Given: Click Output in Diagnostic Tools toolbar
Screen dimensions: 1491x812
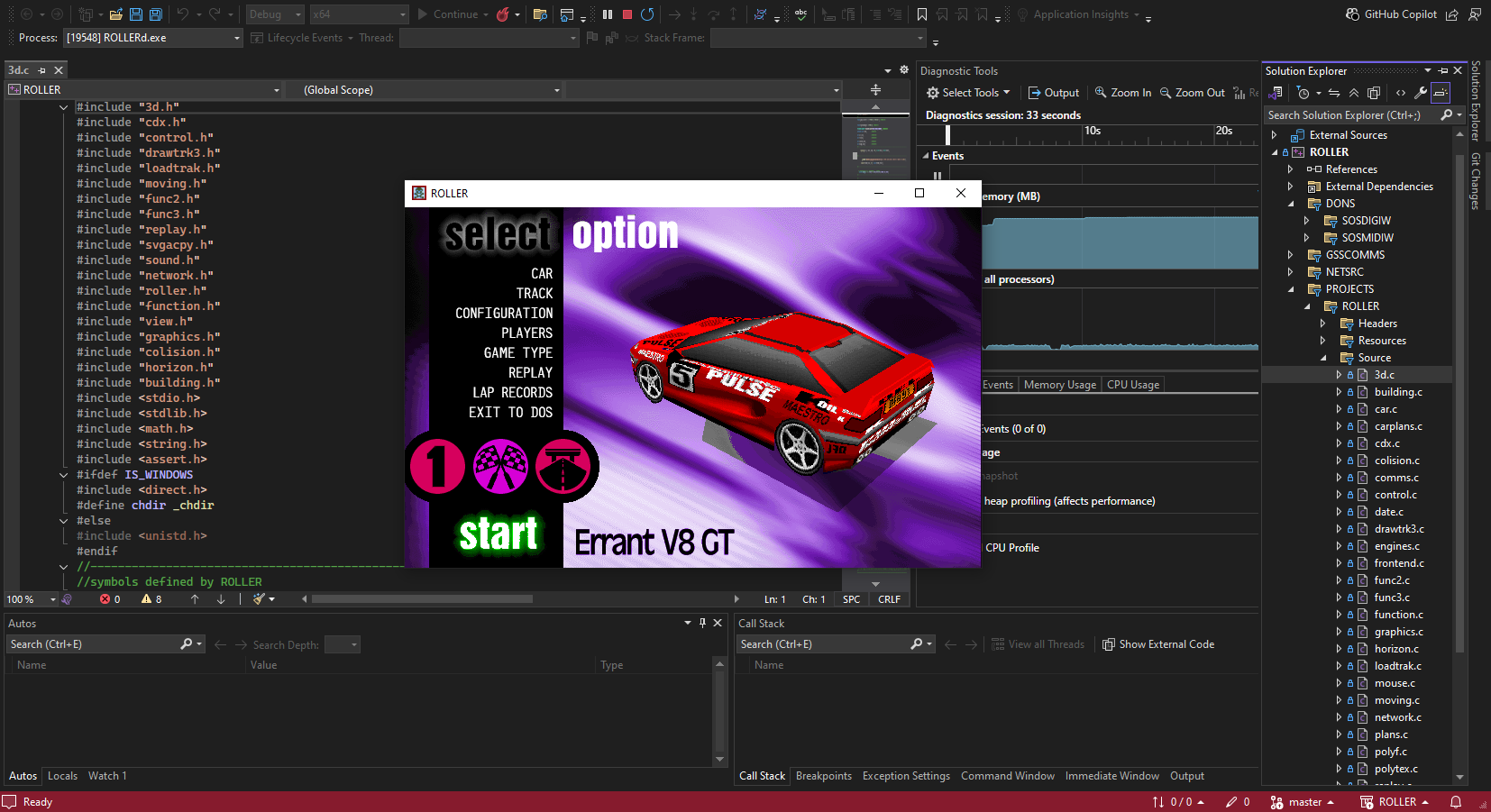Looking at the screenshot, I should [1054, 93].
